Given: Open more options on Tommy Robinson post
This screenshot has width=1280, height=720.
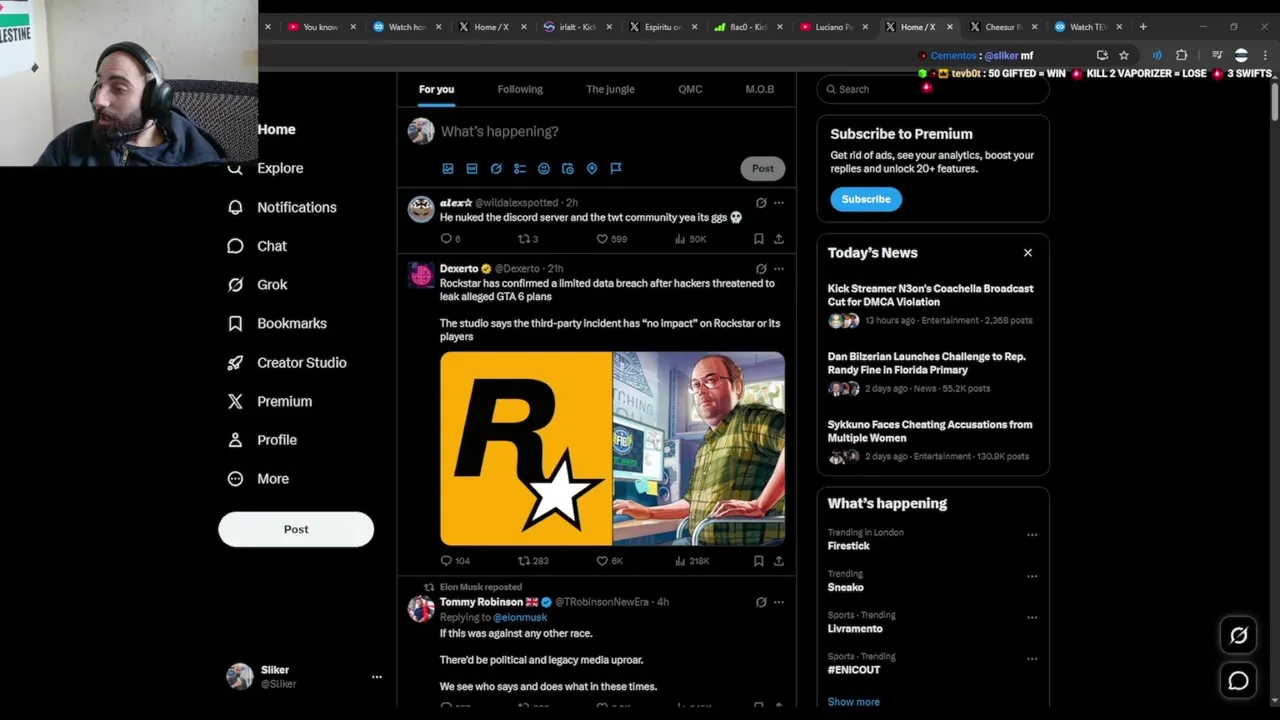Looking at the screenshot, I should point(779,602).
